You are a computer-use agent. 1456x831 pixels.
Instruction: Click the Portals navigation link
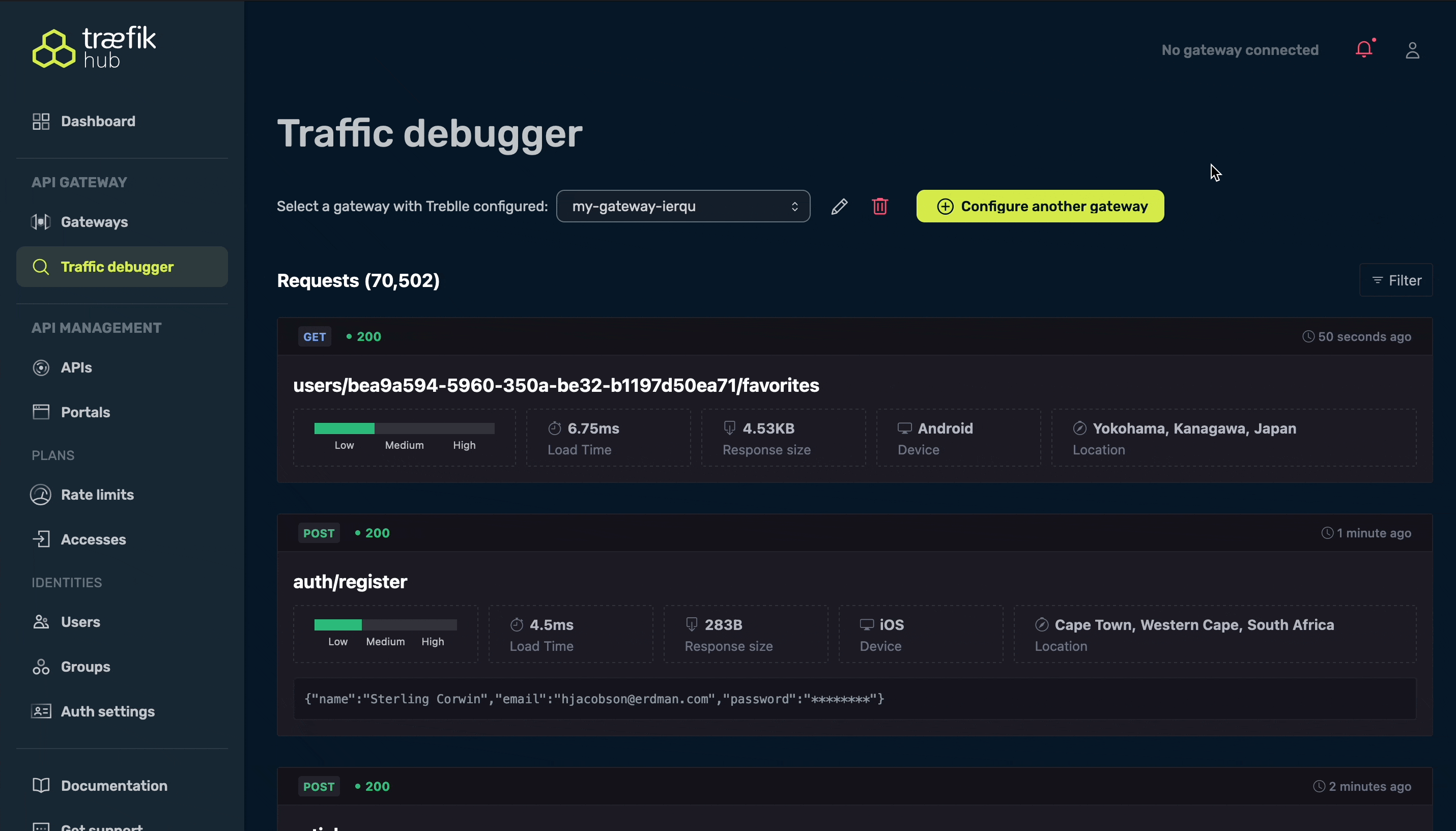pos(85,411)
